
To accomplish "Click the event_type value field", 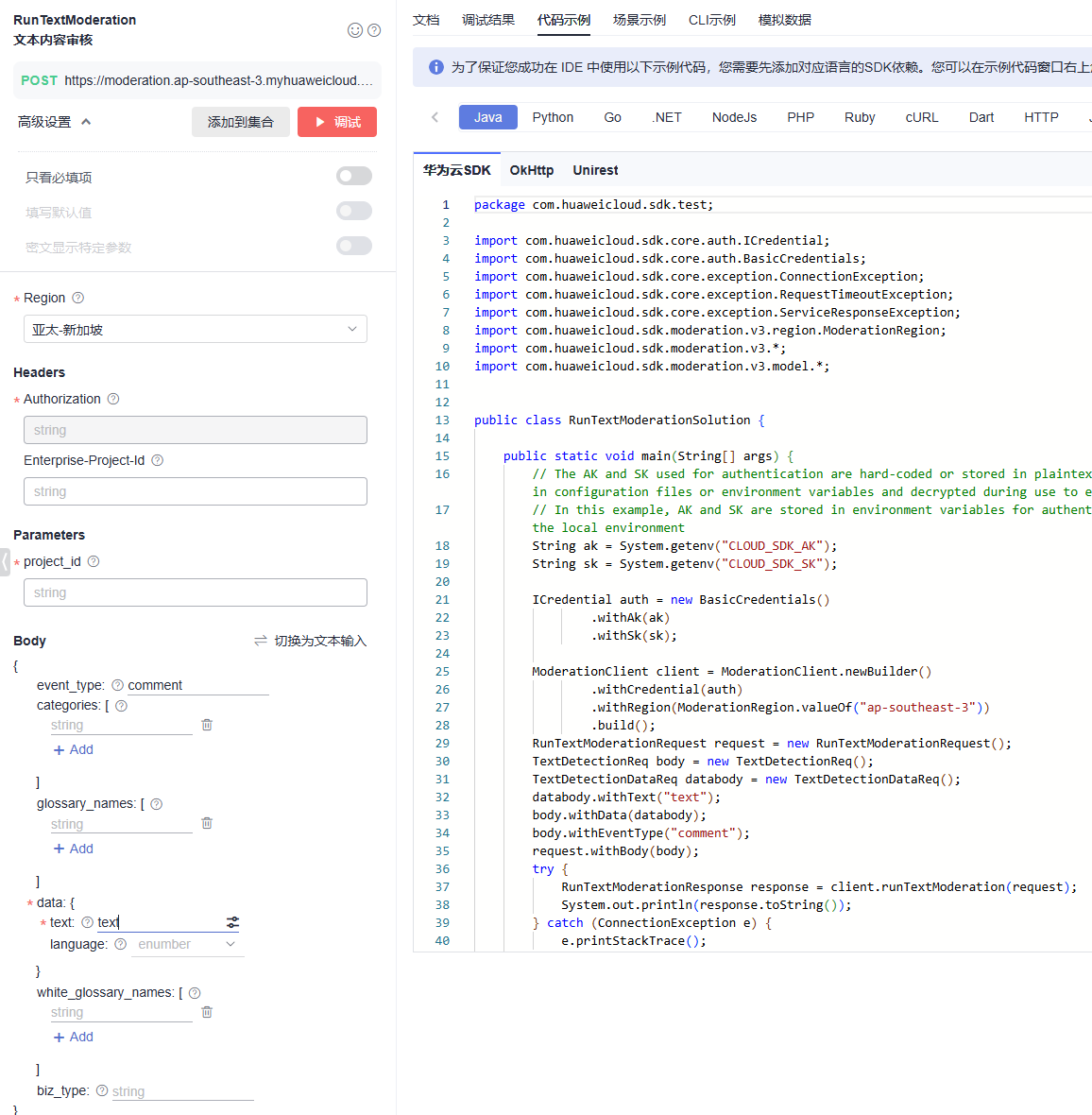I will pyautogui.click(x=197, y=685).
